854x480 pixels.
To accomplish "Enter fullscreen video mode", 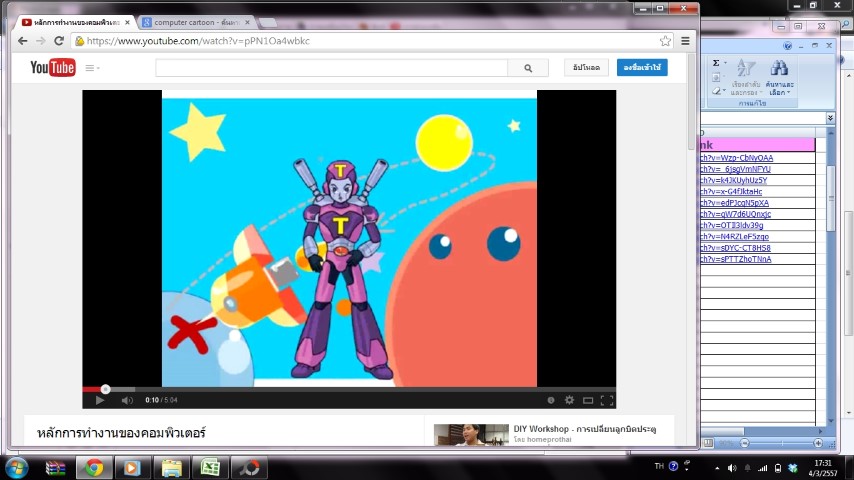I will 607,400.
